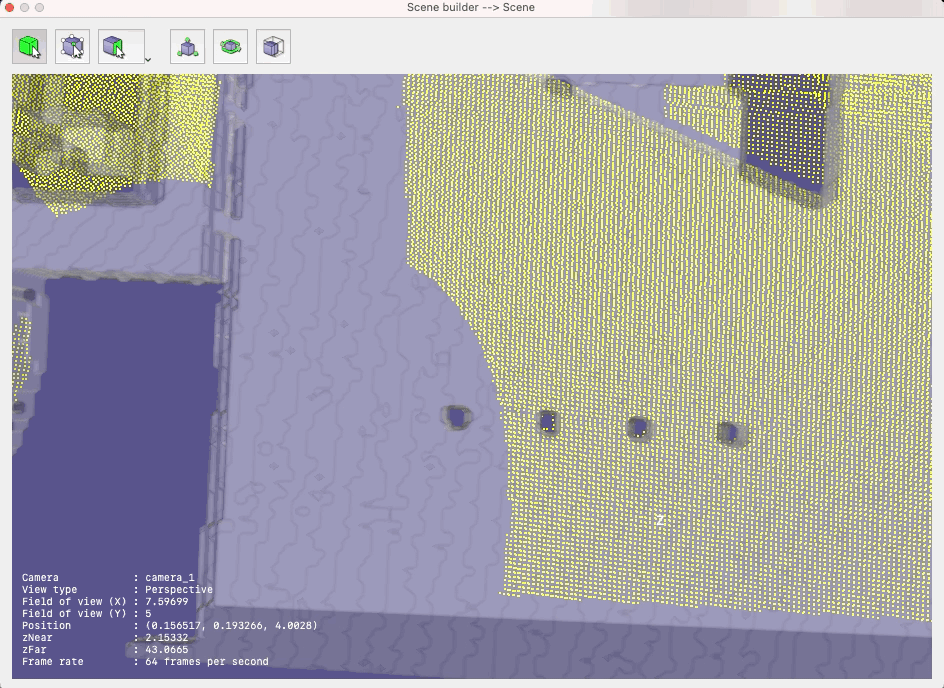Click the wireframe view-all cube icon
The image size is (944, 688).
pyautogui.click(x=272, y=45)
